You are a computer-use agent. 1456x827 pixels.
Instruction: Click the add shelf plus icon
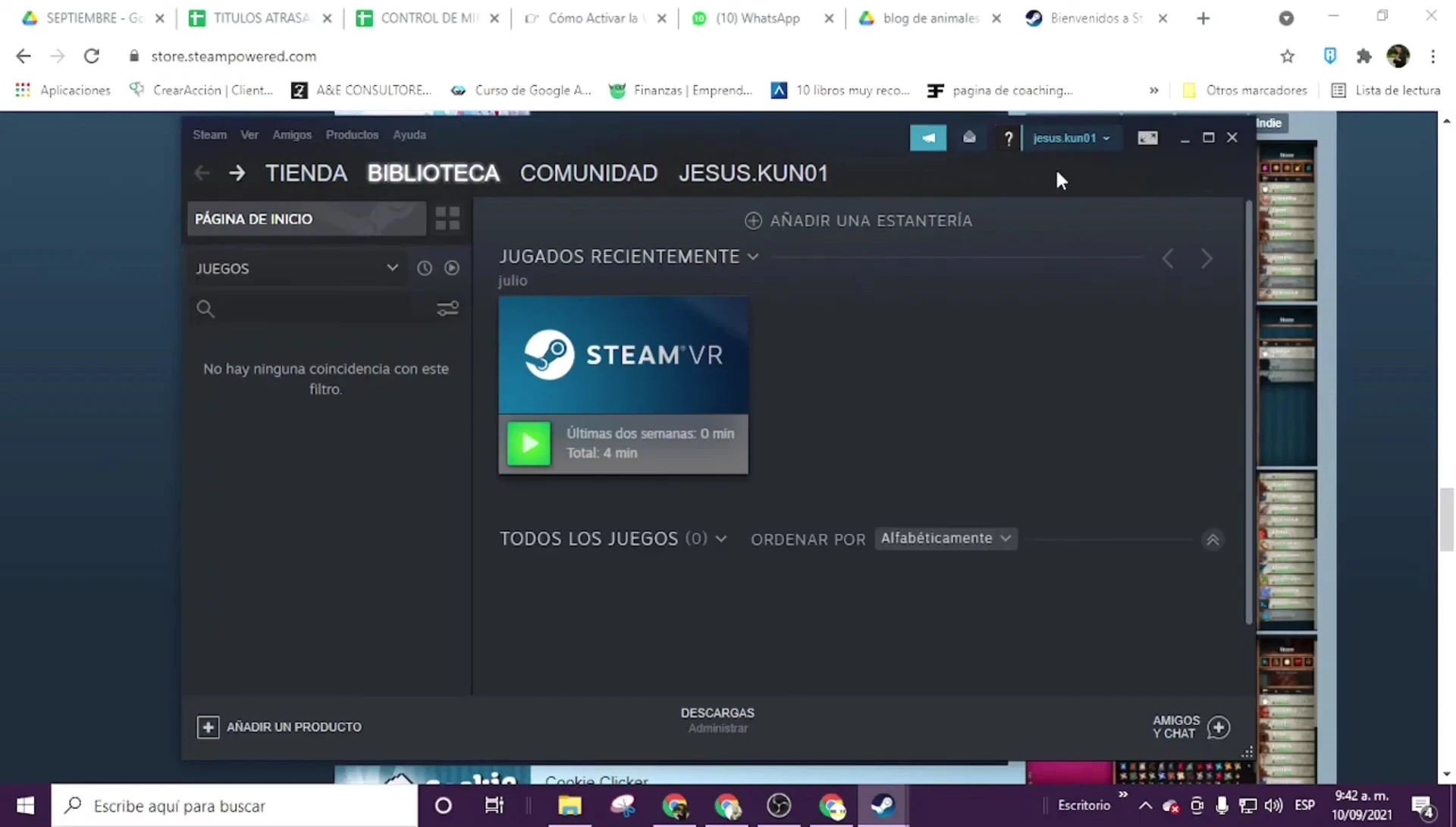pyautogui.click(x=753, y=221)
